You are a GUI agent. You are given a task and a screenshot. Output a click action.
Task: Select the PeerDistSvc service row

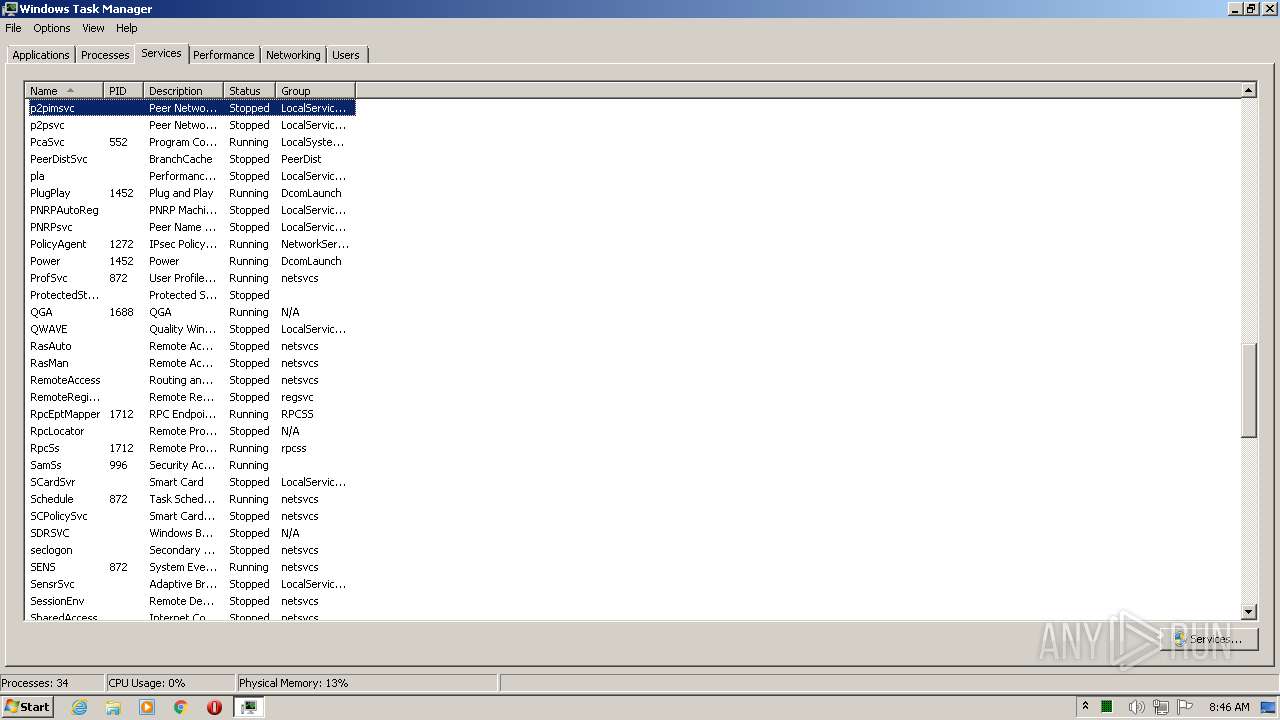pos(190,159)
